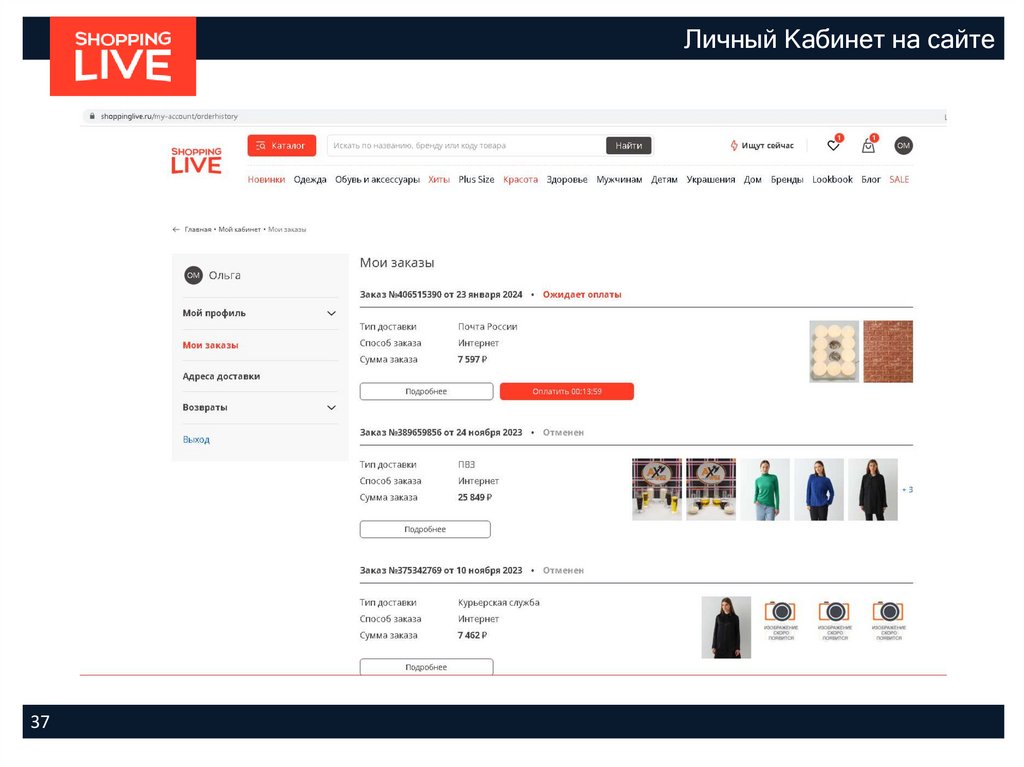
Task: Open the Дом category
Action: (x=752, y=180)
